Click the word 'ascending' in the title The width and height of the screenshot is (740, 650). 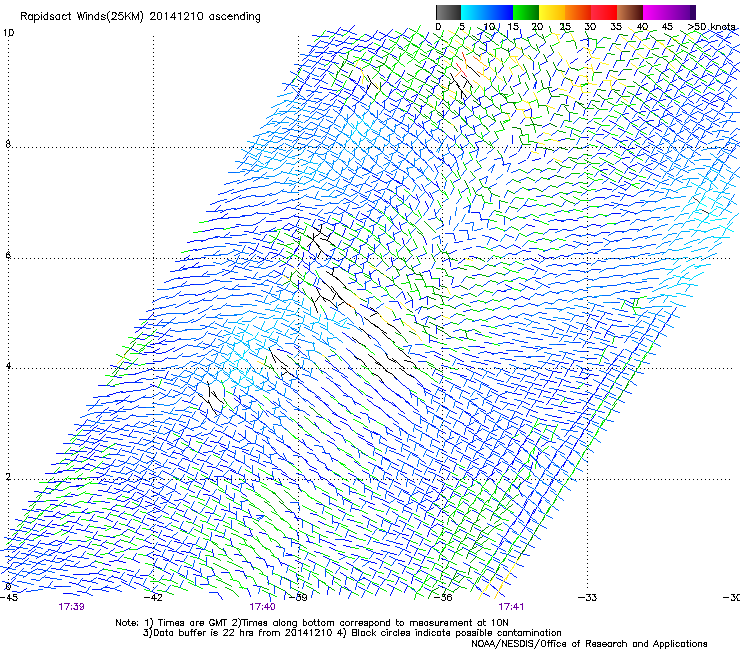(235, 17)
